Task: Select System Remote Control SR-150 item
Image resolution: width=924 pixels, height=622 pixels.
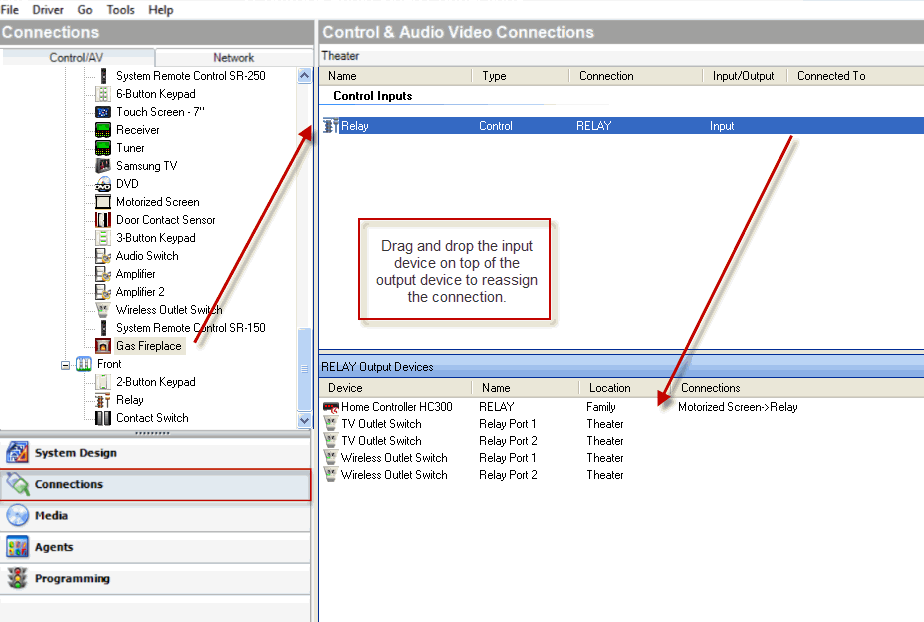Action: (190, 328)
